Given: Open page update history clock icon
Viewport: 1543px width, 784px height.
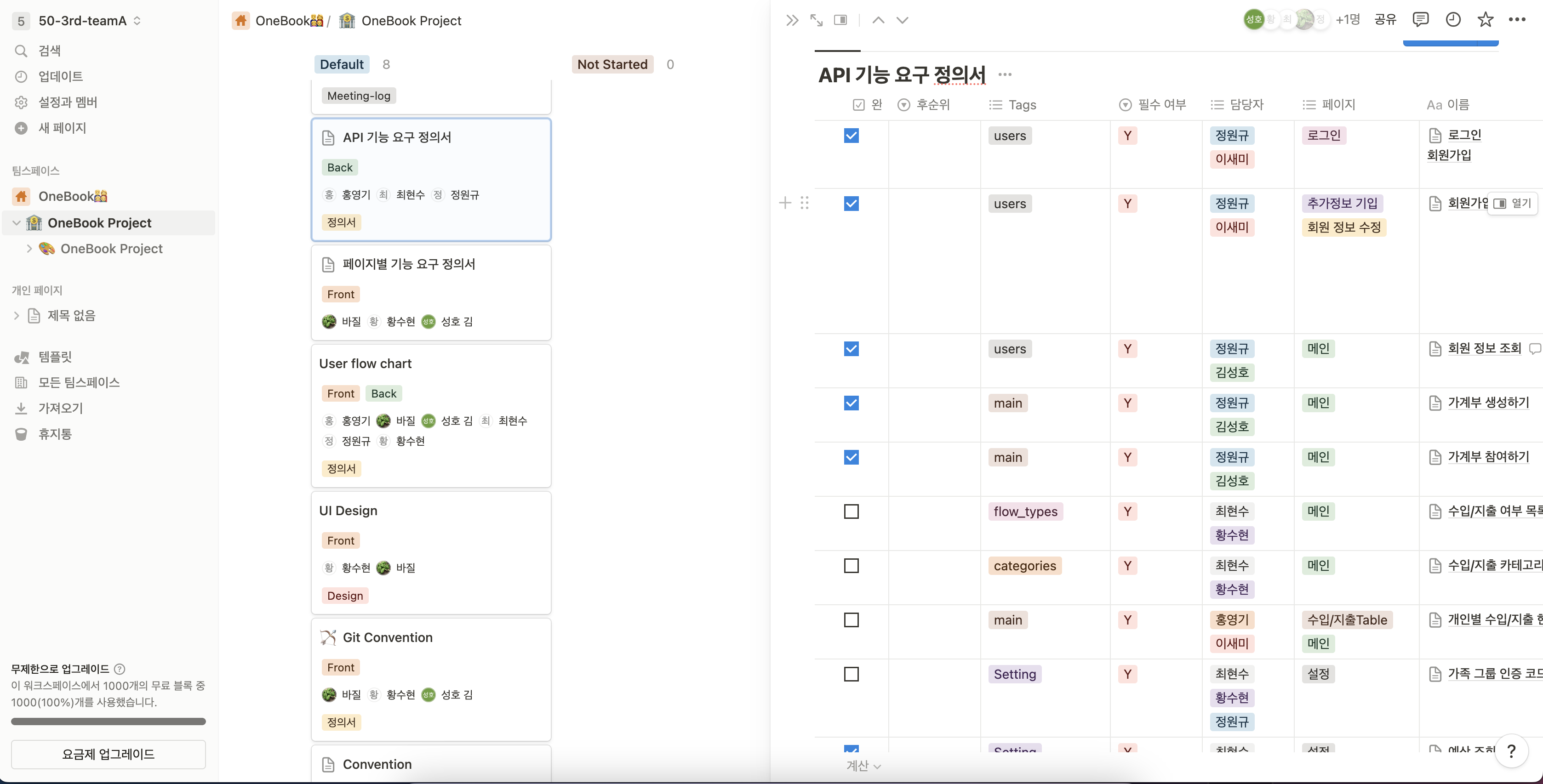Looking at the screenshot, I should (x=1453, y=20).
